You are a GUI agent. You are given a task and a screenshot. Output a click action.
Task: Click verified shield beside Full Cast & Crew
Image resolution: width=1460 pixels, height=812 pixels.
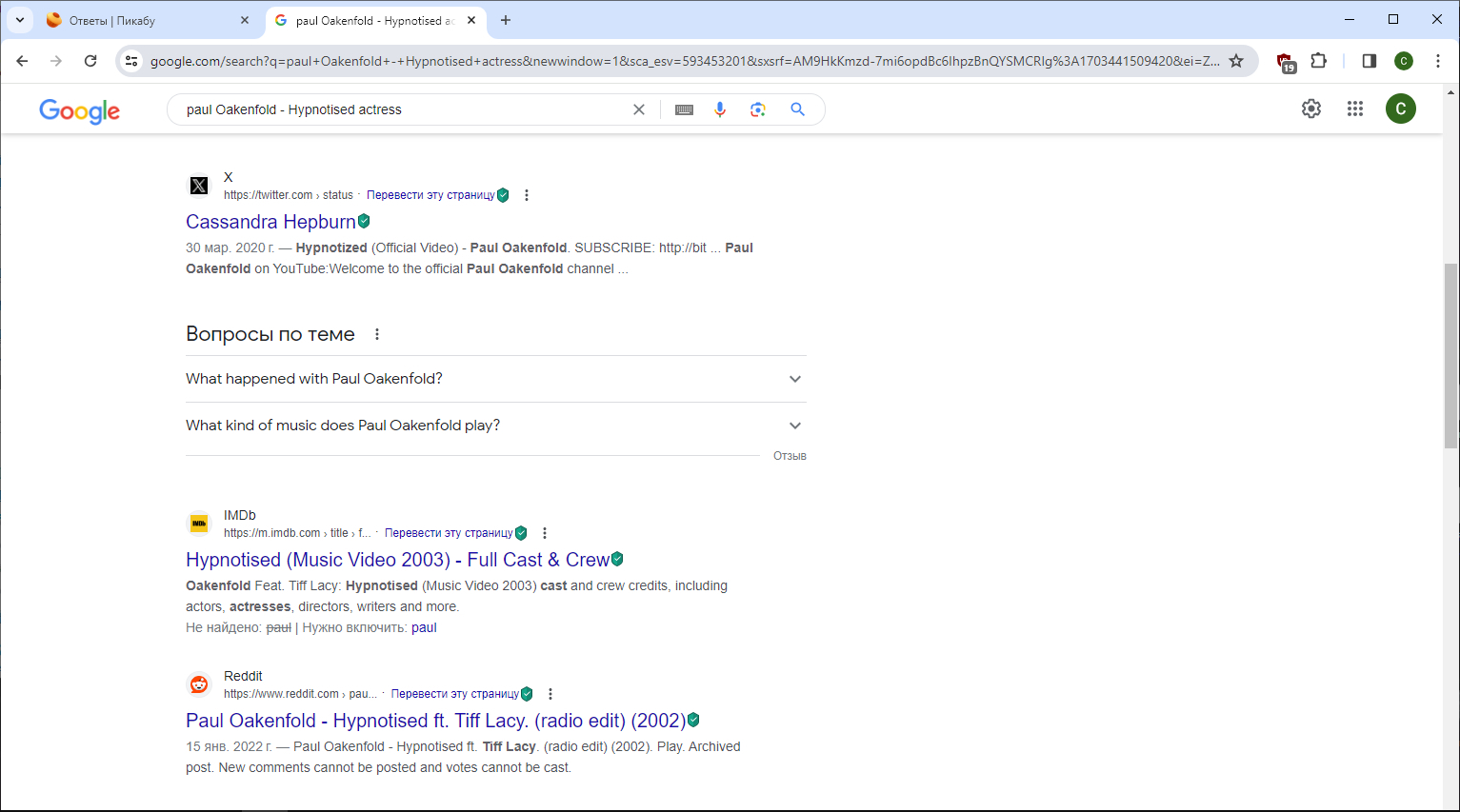coord(617,559)
